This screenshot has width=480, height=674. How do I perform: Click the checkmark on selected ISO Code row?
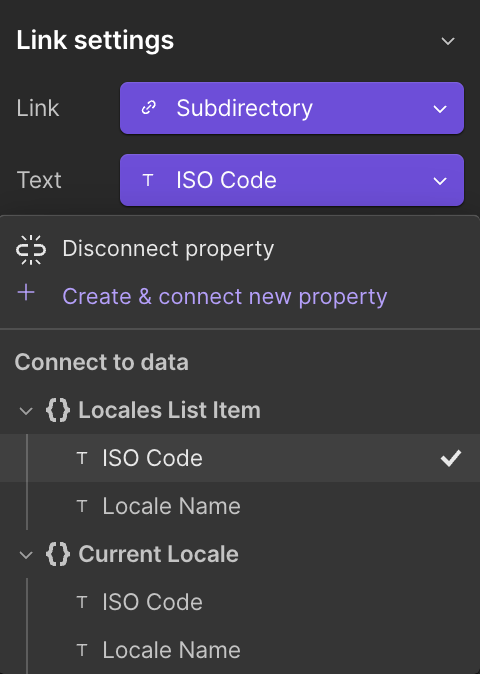pos(451,458)
